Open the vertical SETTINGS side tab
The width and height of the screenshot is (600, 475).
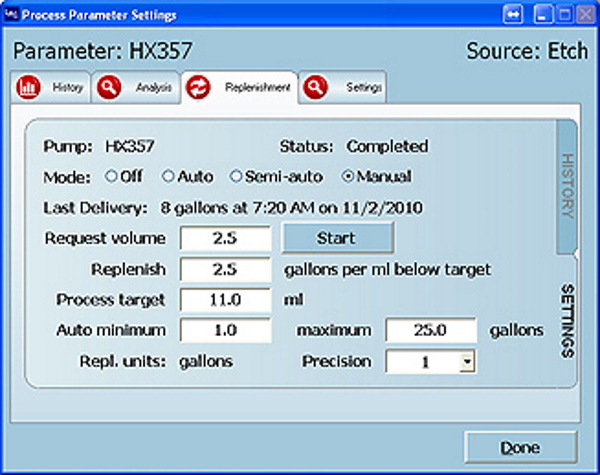[x=567, y=321]
